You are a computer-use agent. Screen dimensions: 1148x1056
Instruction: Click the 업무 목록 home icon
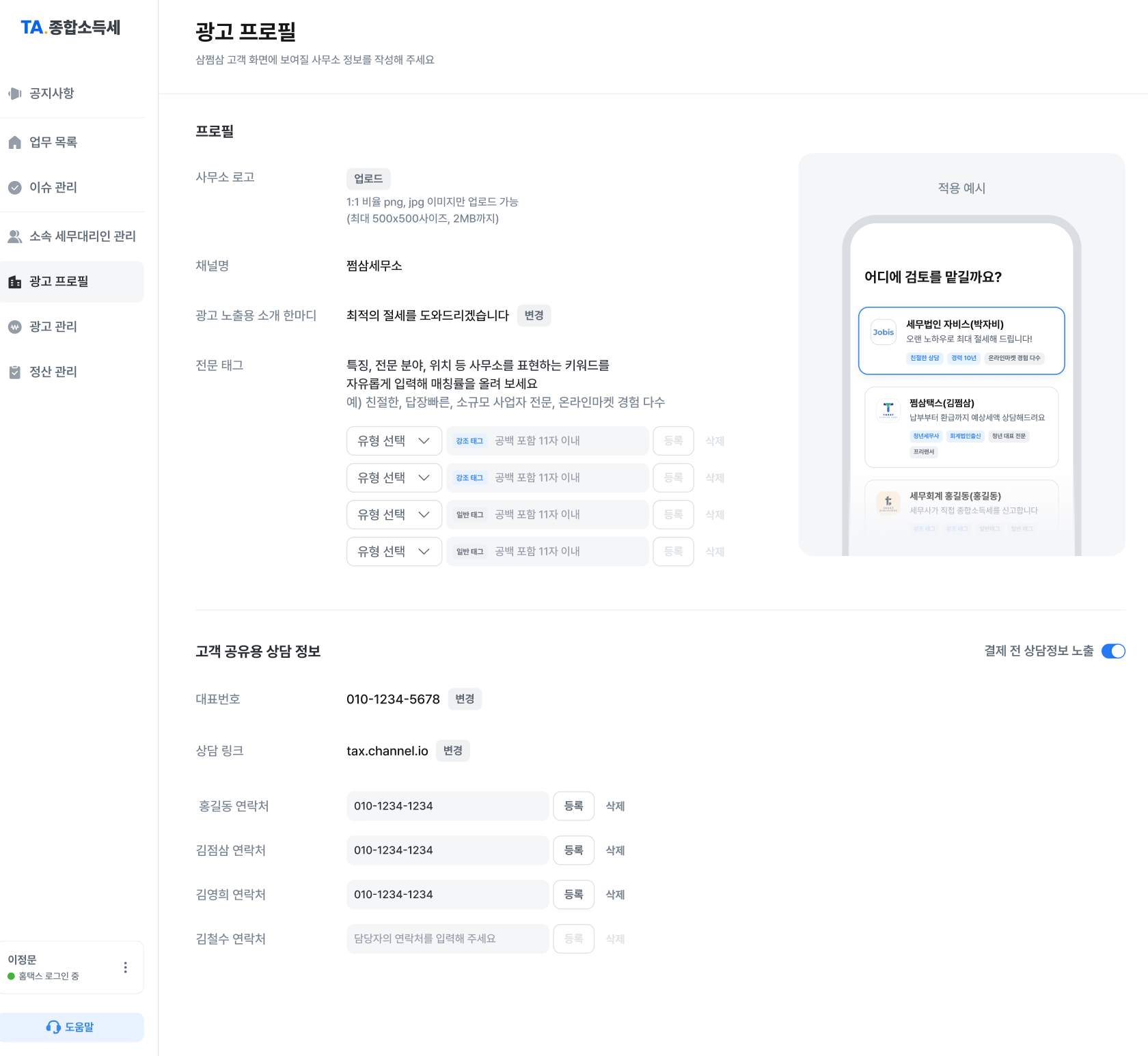click(14, 143)
